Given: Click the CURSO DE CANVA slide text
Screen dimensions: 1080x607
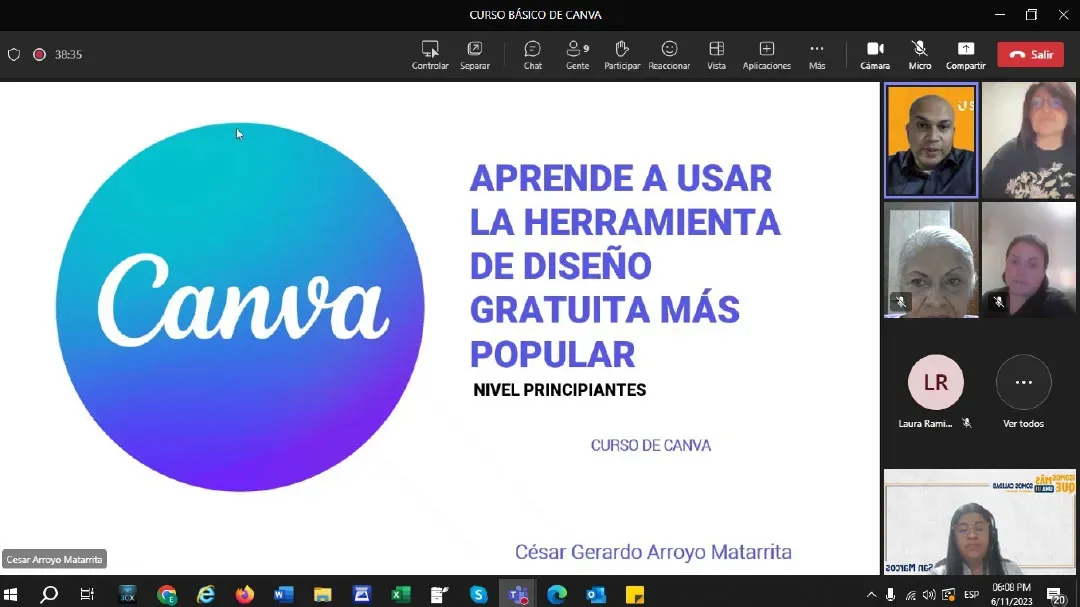Looking at the screenshot, I should (651, 445).
